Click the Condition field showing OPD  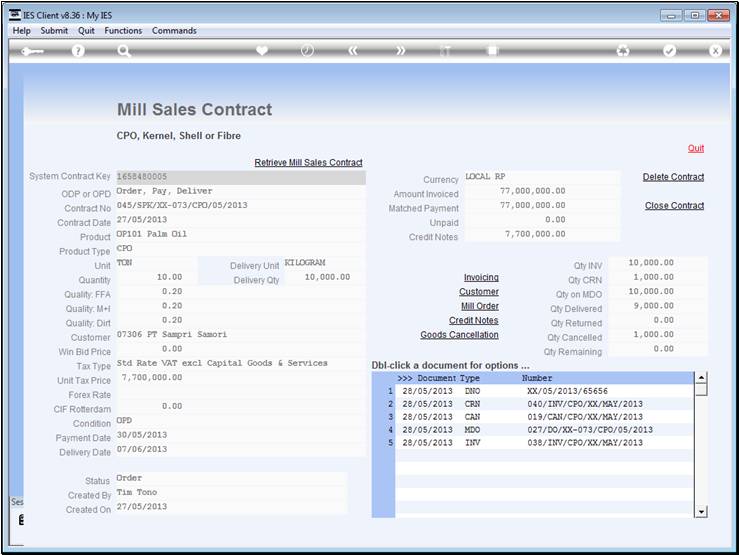coord(241,421)
